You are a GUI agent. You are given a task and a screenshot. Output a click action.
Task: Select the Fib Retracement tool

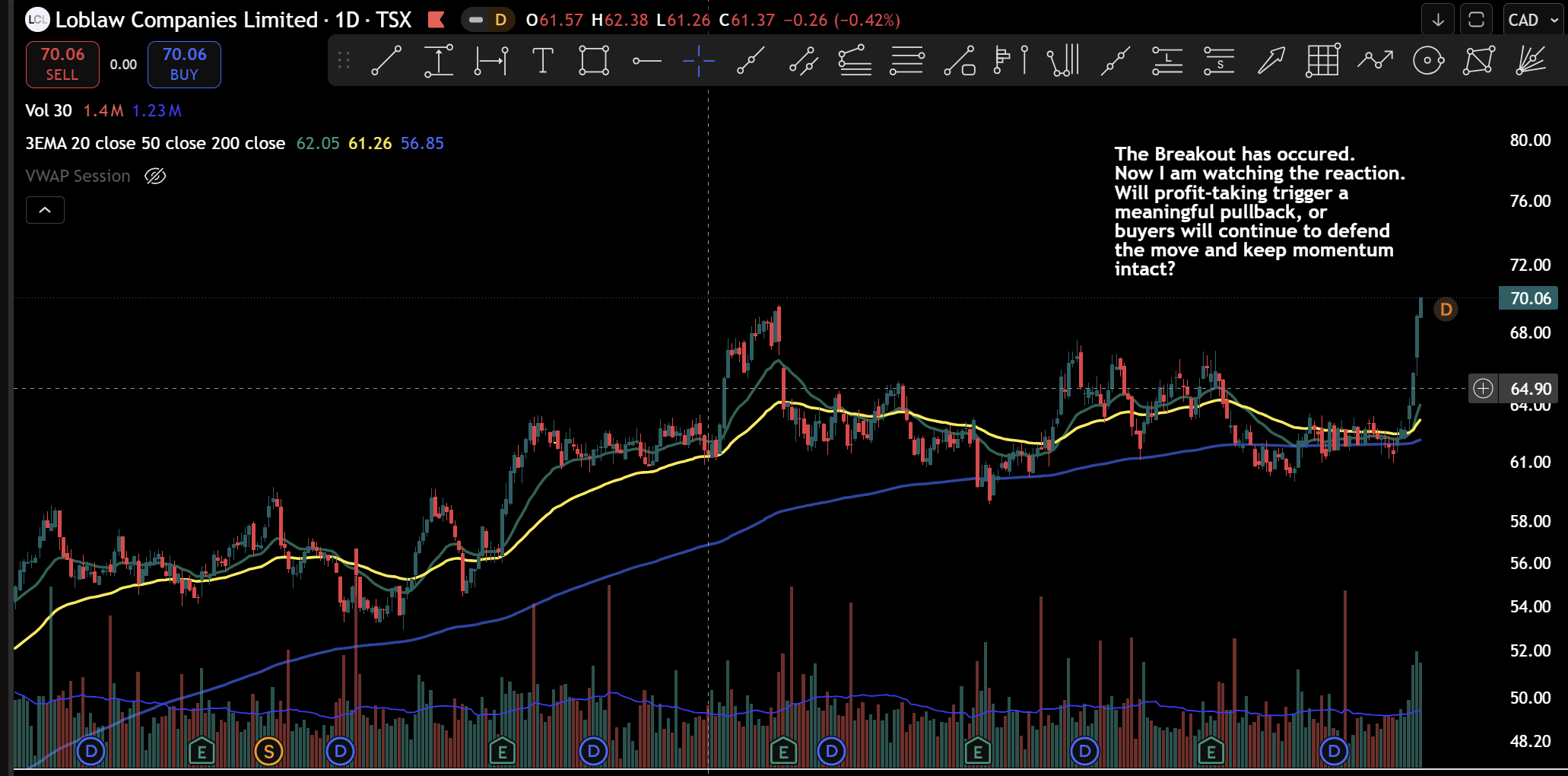click(855, 61)
